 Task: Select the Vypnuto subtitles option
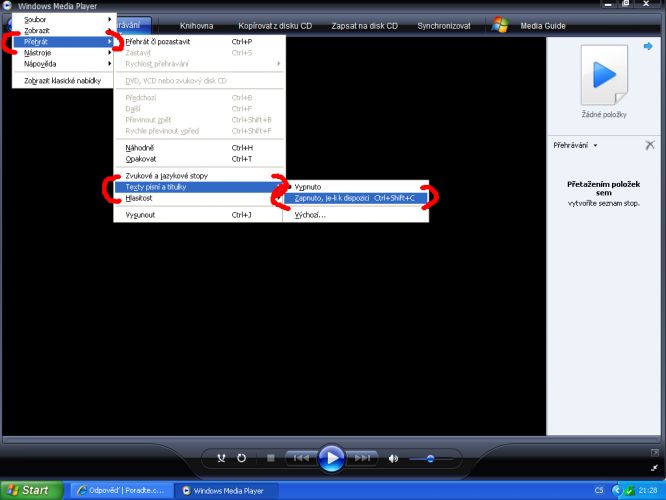point(356,187)
